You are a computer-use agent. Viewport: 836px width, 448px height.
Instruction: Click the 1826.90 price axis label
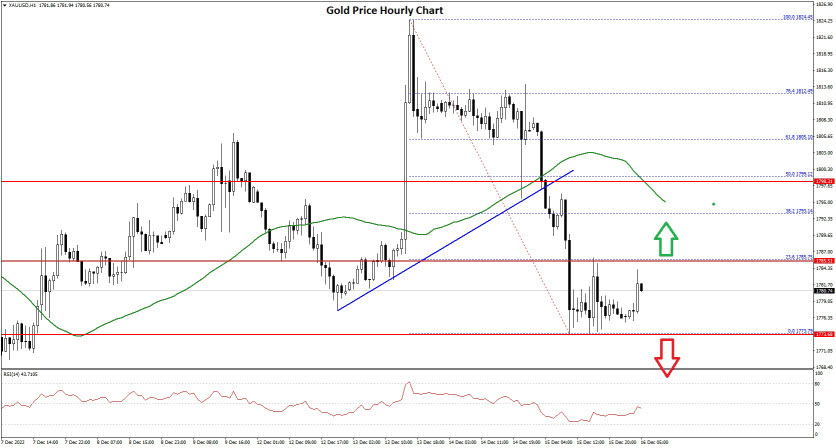824,4
